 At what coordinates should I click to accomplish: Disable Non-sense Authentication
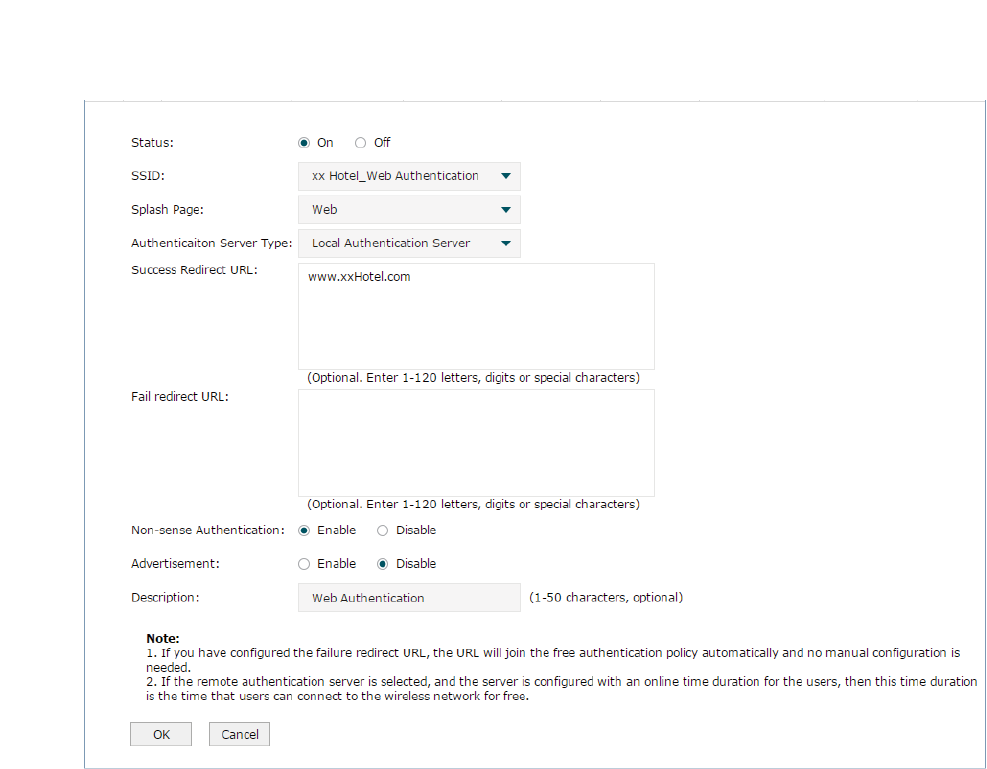point(382,530)
